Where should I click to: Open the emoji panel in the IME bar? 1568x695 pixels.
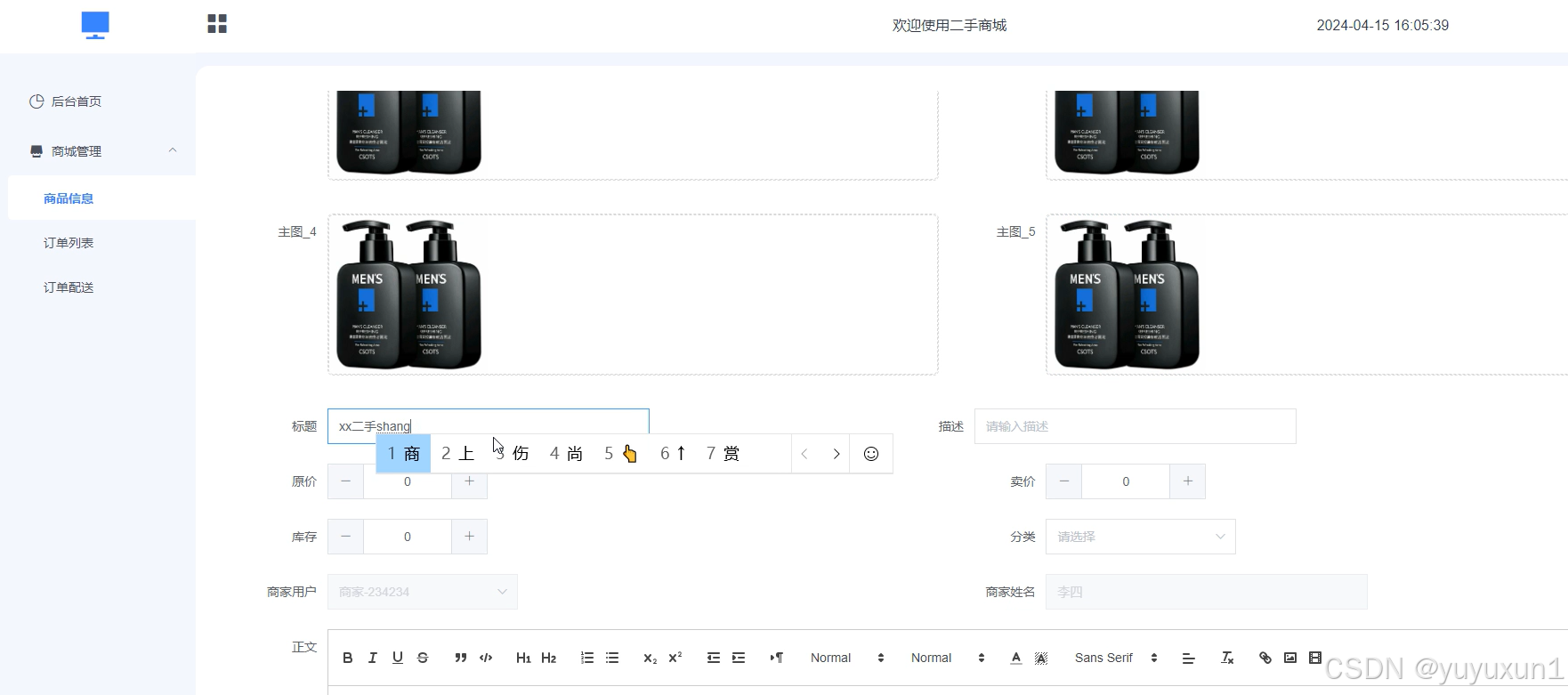tap(871, 454)
